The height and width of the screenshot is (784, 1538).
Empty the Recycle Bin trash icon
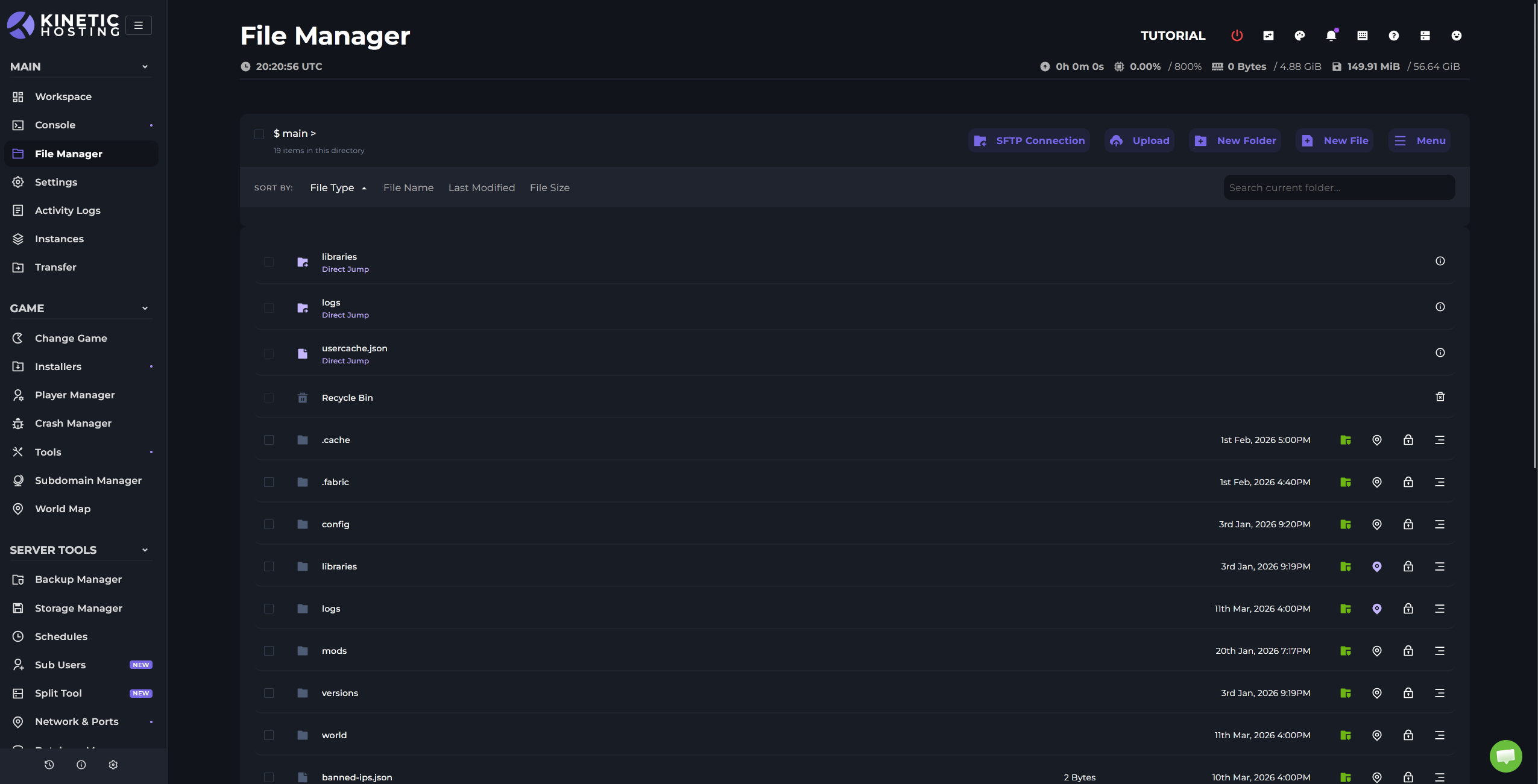pos(1440,397)
